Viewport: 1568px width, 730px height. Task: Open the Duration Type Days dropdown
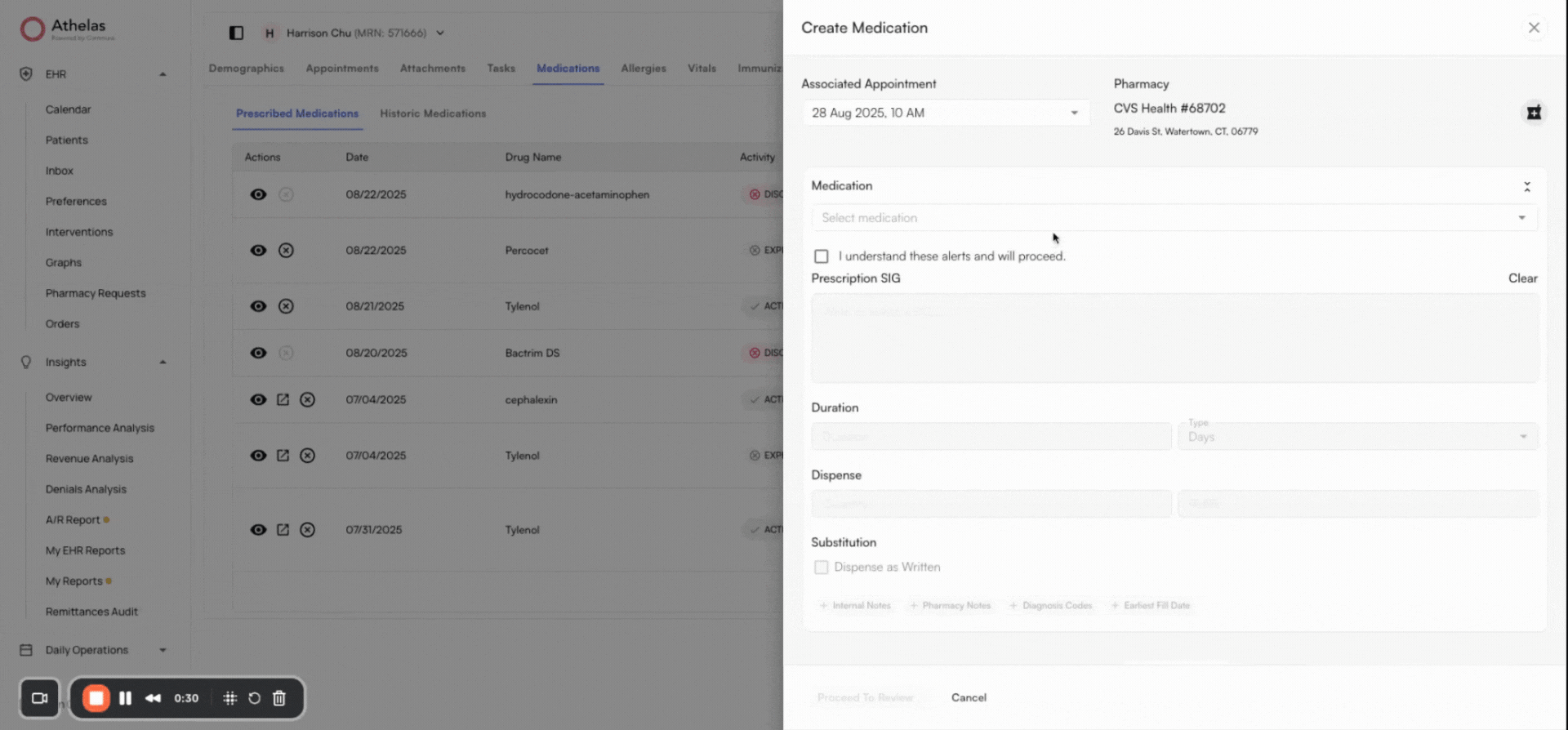coord(1357,436)
